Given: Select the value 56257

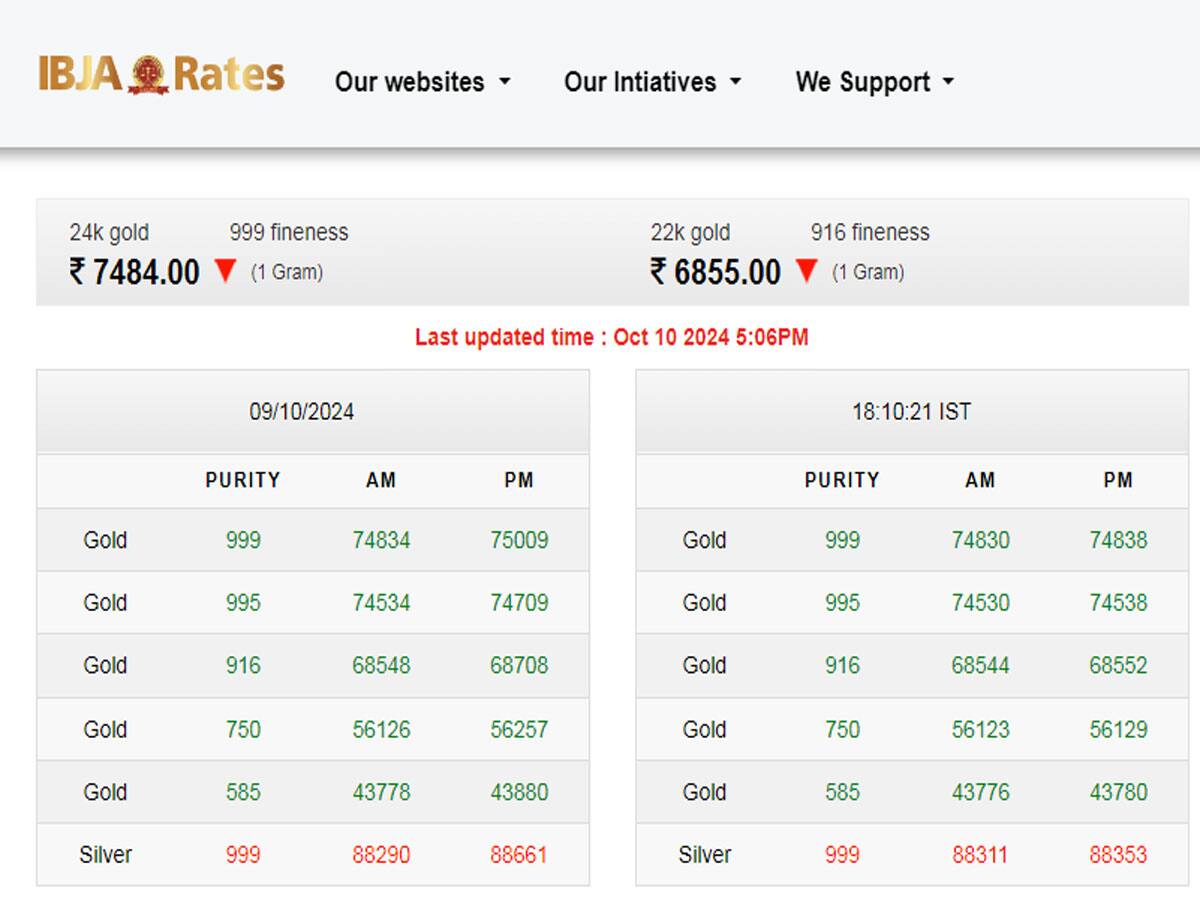Looking at the screenshot, I should pos(519,729).
